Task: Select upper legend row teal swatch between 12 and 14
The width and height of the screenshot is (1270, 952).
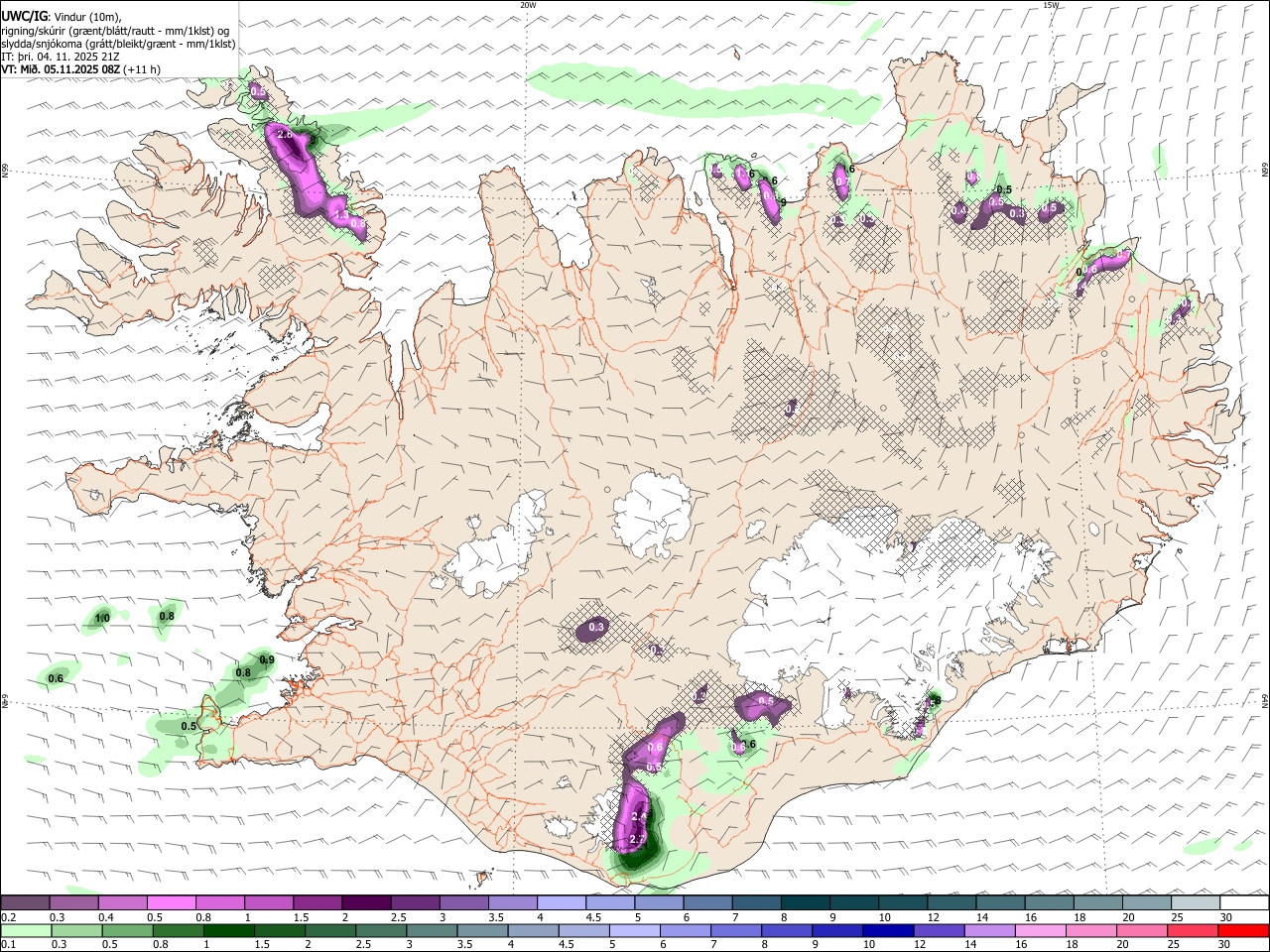Action: coord(952,903)
